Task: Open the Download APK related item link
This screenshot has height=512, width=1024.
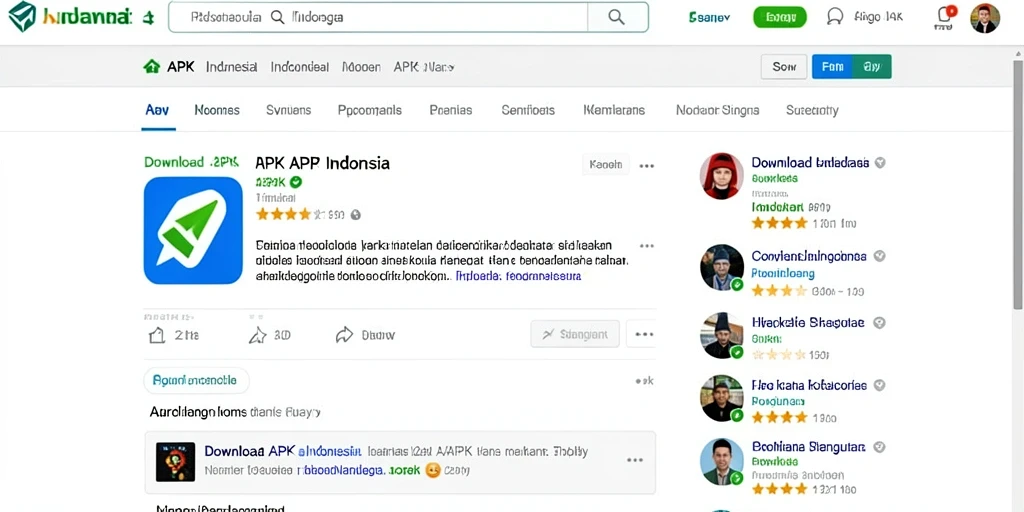Action: coord(283,451)
